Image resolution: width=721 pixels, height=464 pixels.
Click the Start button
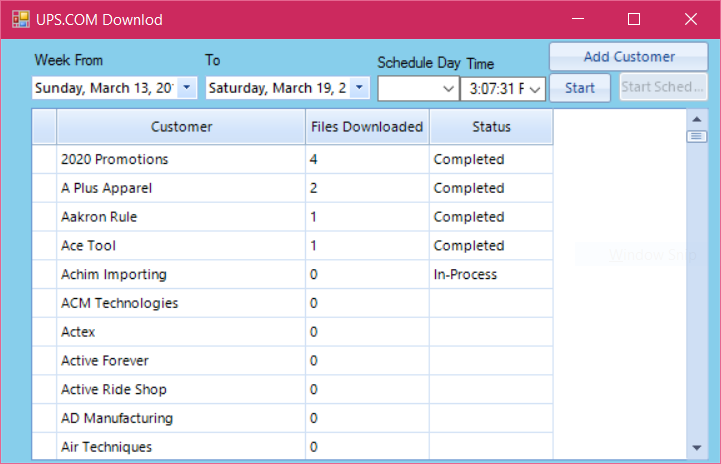580,88
